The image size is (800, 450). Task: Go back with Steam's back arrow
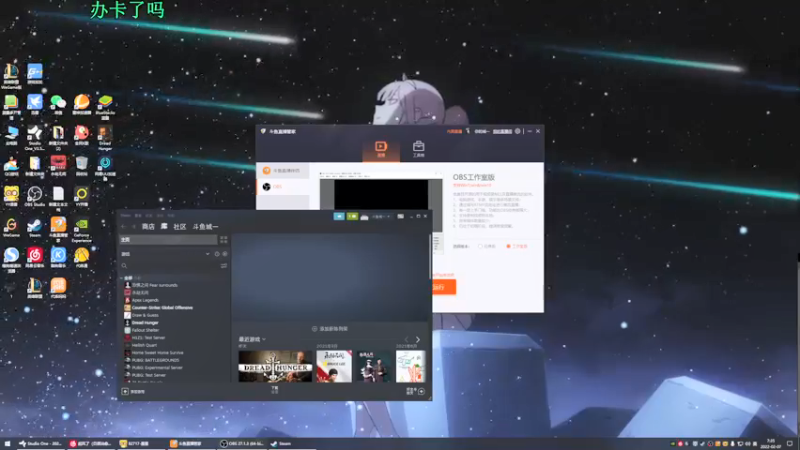click(x=123, y=227)
